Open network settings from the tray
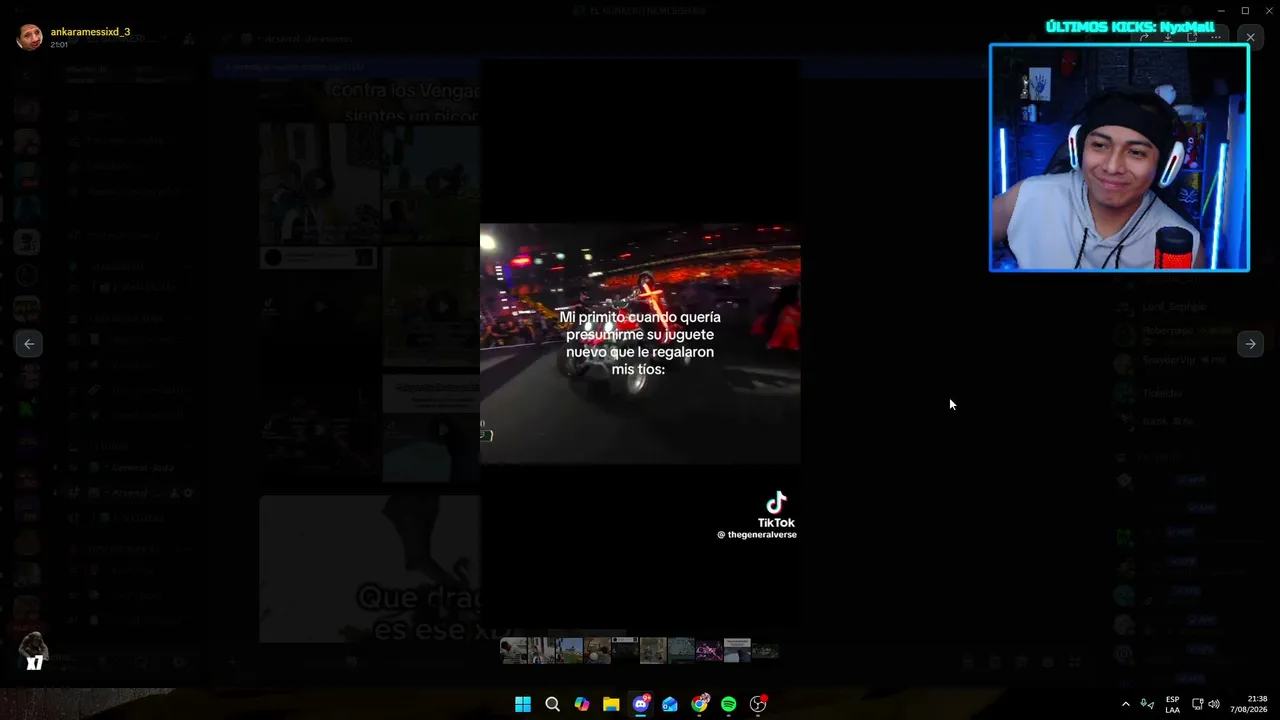1280x720 pixels. click(x=1198, y=704)
